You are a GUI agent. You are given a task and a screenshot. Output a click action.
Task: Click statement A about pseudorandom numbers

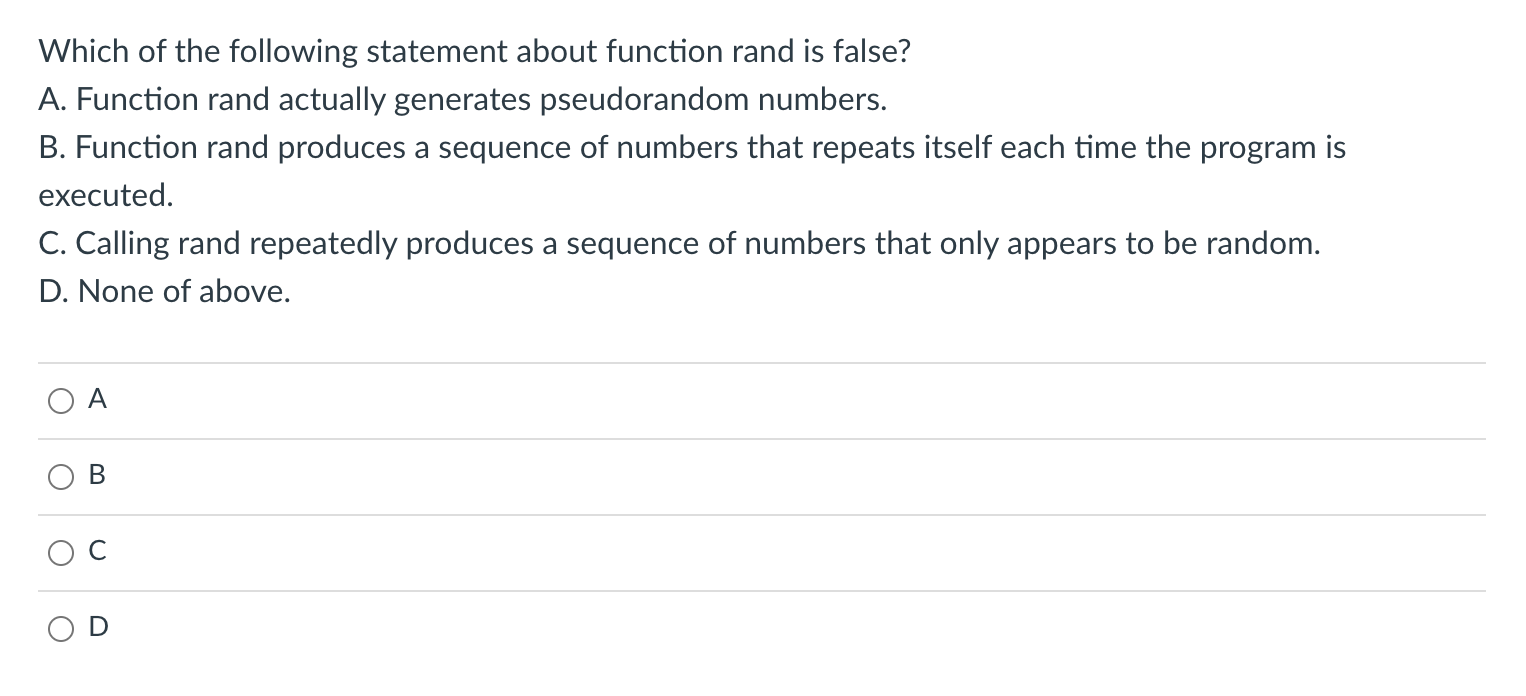click(462, 100)
